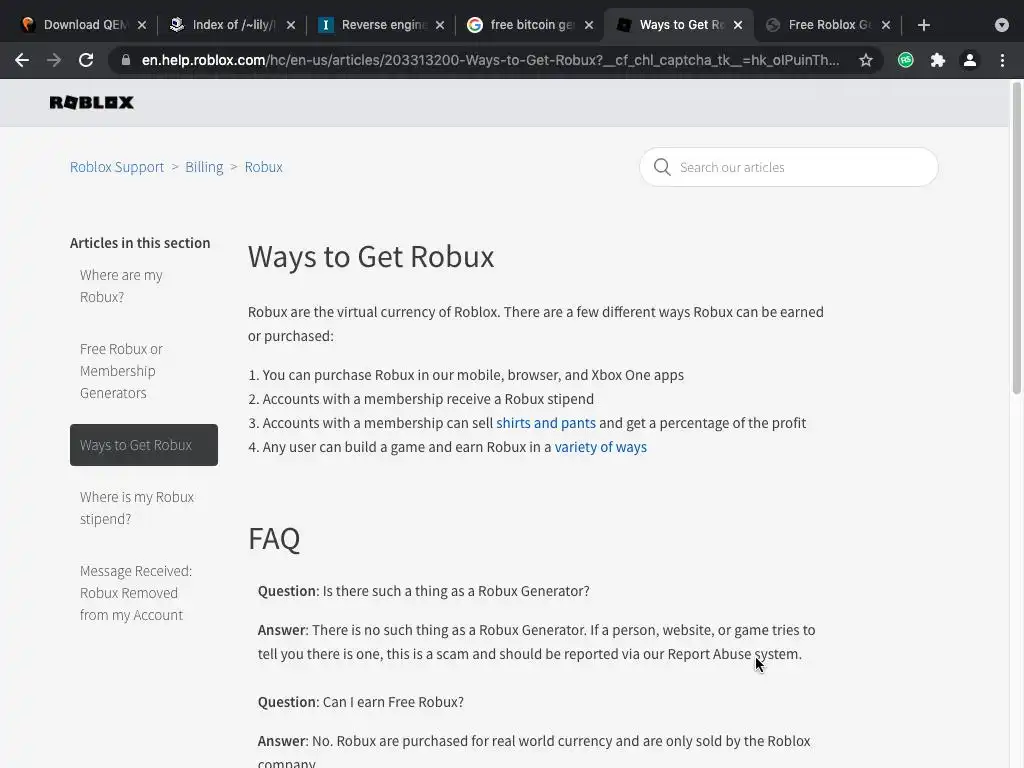Follow the 'shirts and pants' link

pos(546,423)
